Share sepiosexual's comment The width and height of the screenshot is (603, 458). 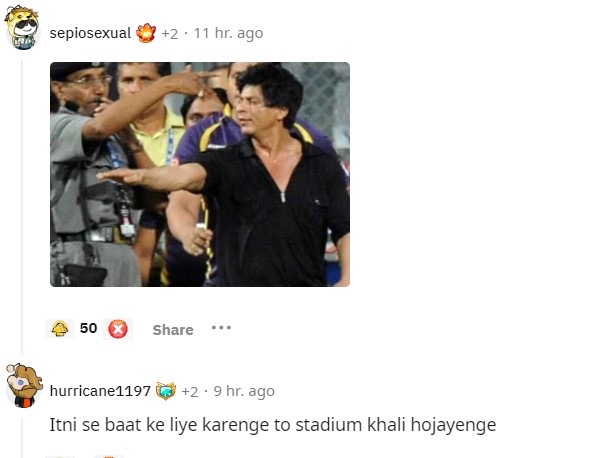click(x=173, y=330)
